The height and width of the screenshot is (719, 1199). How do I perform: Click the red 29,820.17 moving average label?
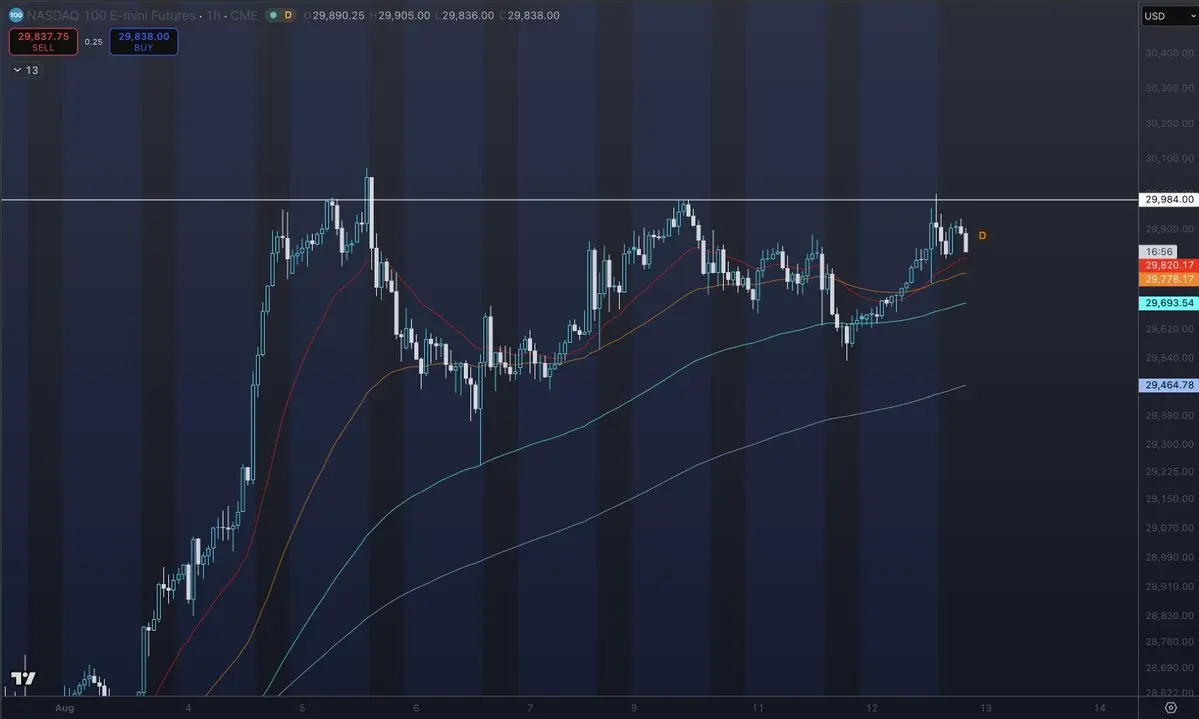click(x=1169, y=265)
